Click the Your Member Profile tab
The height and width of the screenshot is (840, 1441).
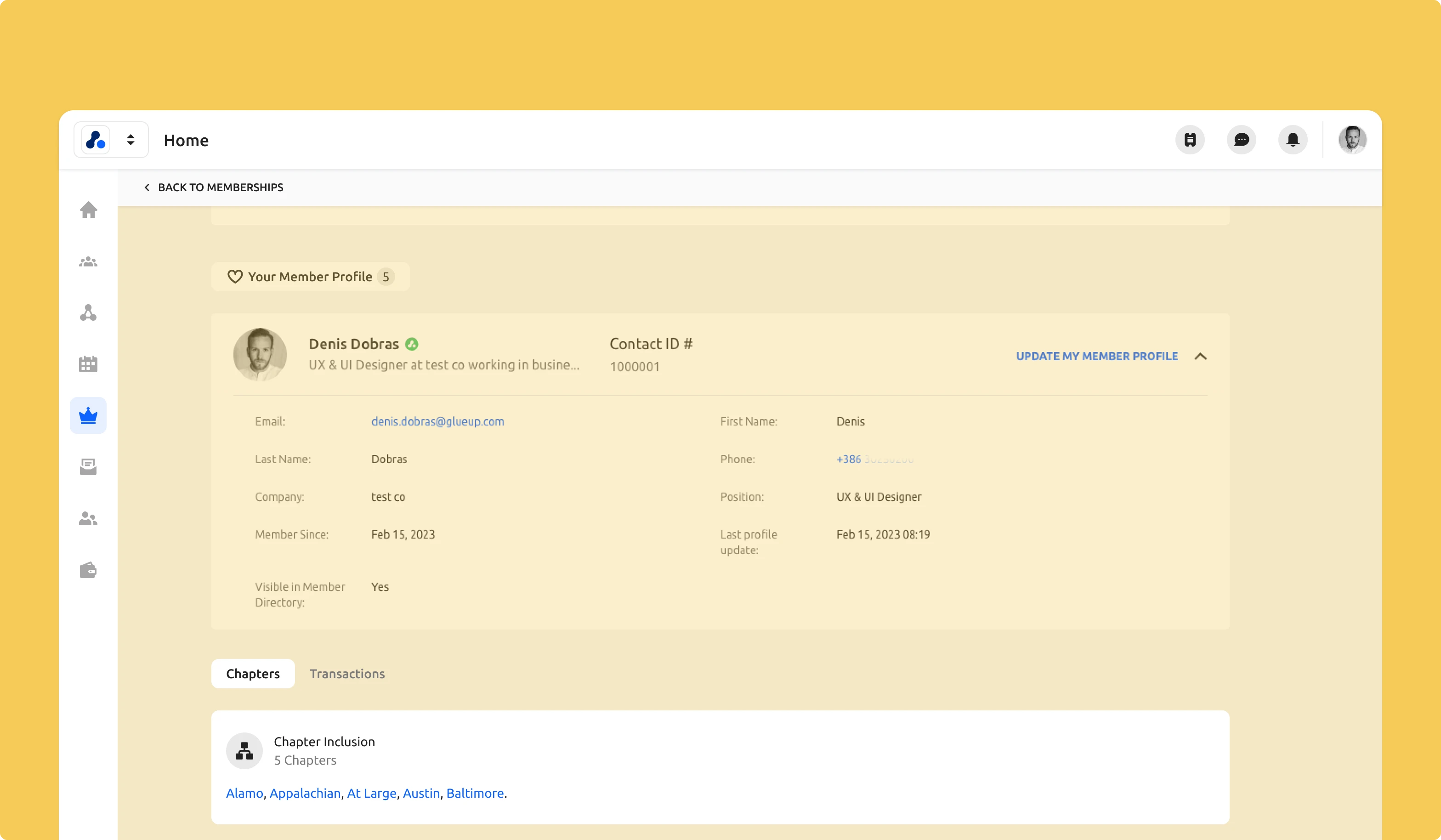pos(311,277)
